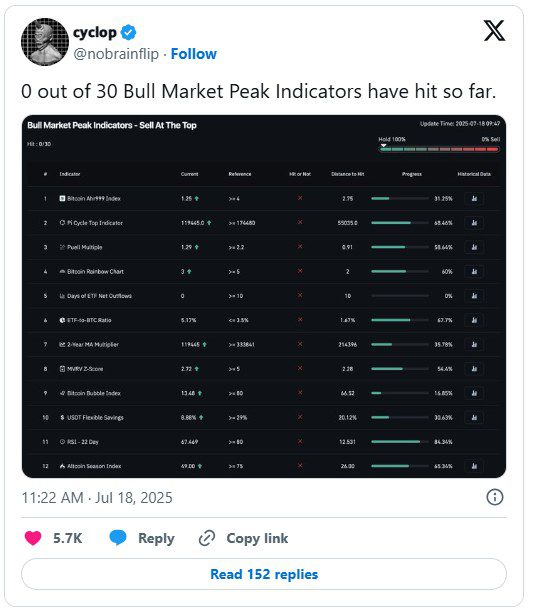Open MVRV Z-Score historical data icon
This screenshot has height=609, width=536.
point(474,369)
